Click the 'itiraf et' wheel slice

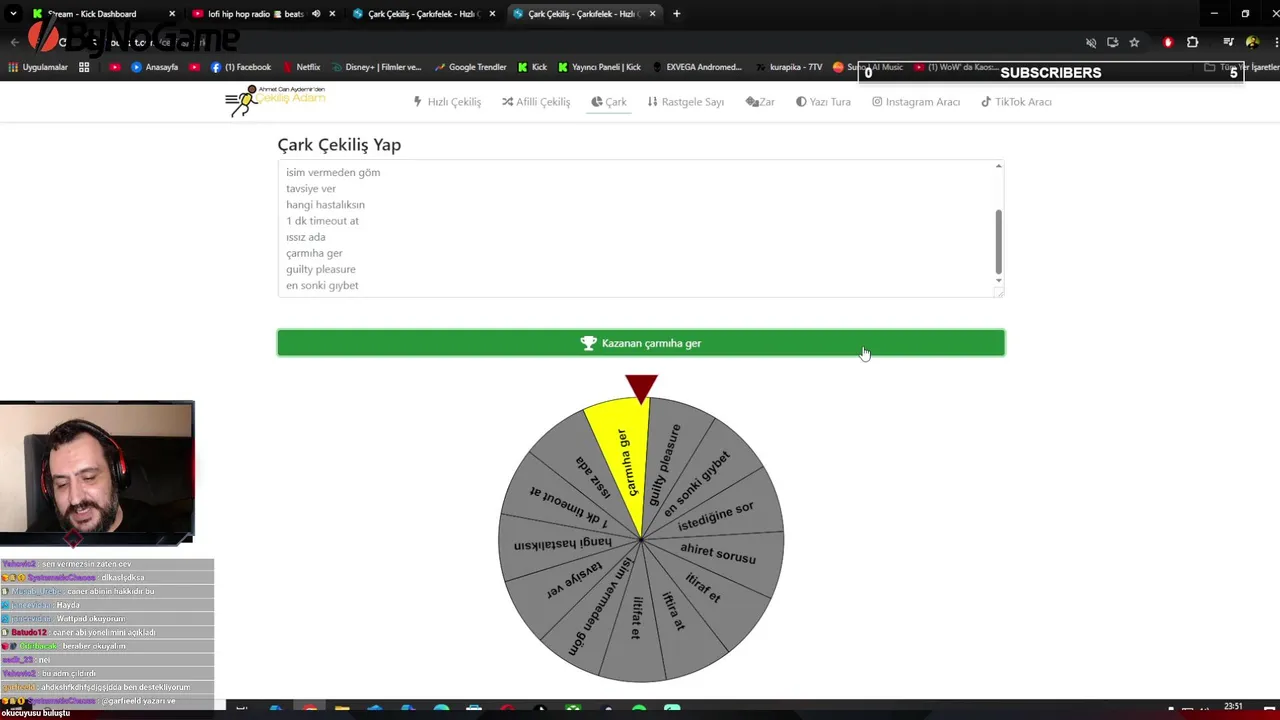pos(703,587)
